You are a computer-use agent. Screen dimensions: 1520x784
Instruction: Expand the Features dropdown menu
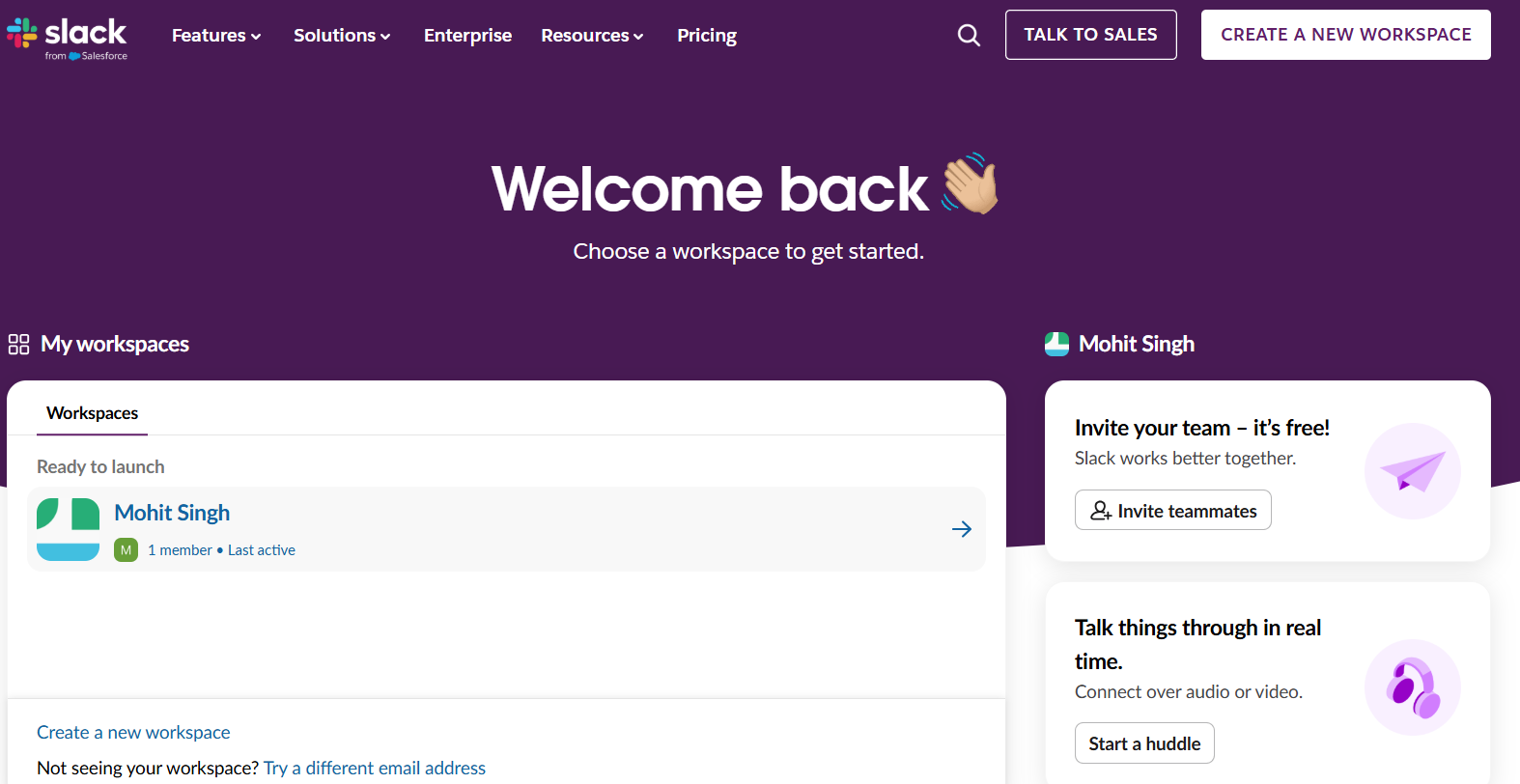pos(216,36)
